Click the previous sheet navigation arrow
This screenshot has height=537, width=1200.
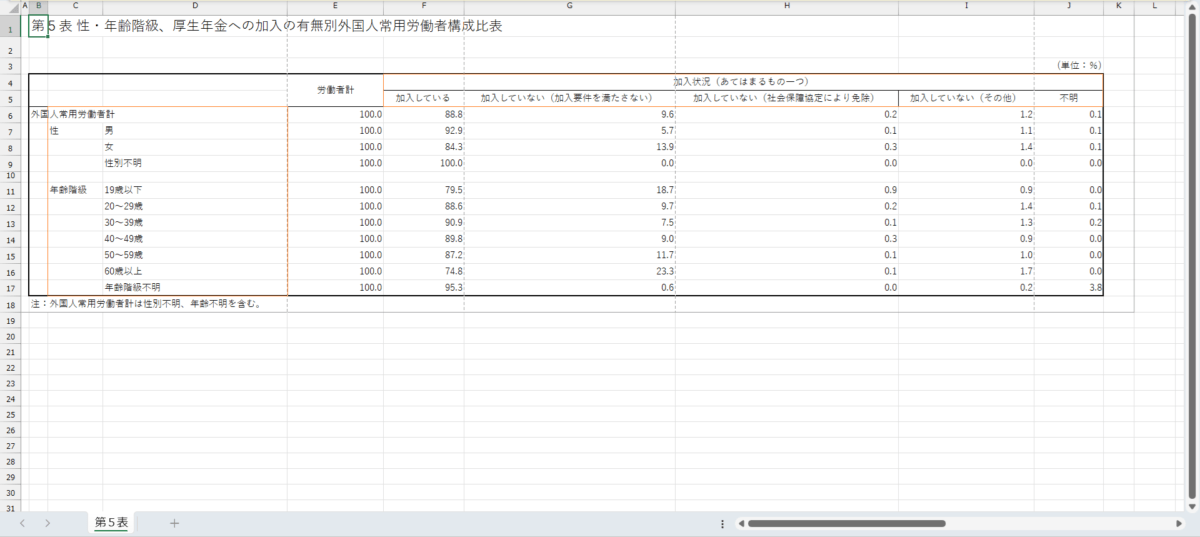point(22,523)
